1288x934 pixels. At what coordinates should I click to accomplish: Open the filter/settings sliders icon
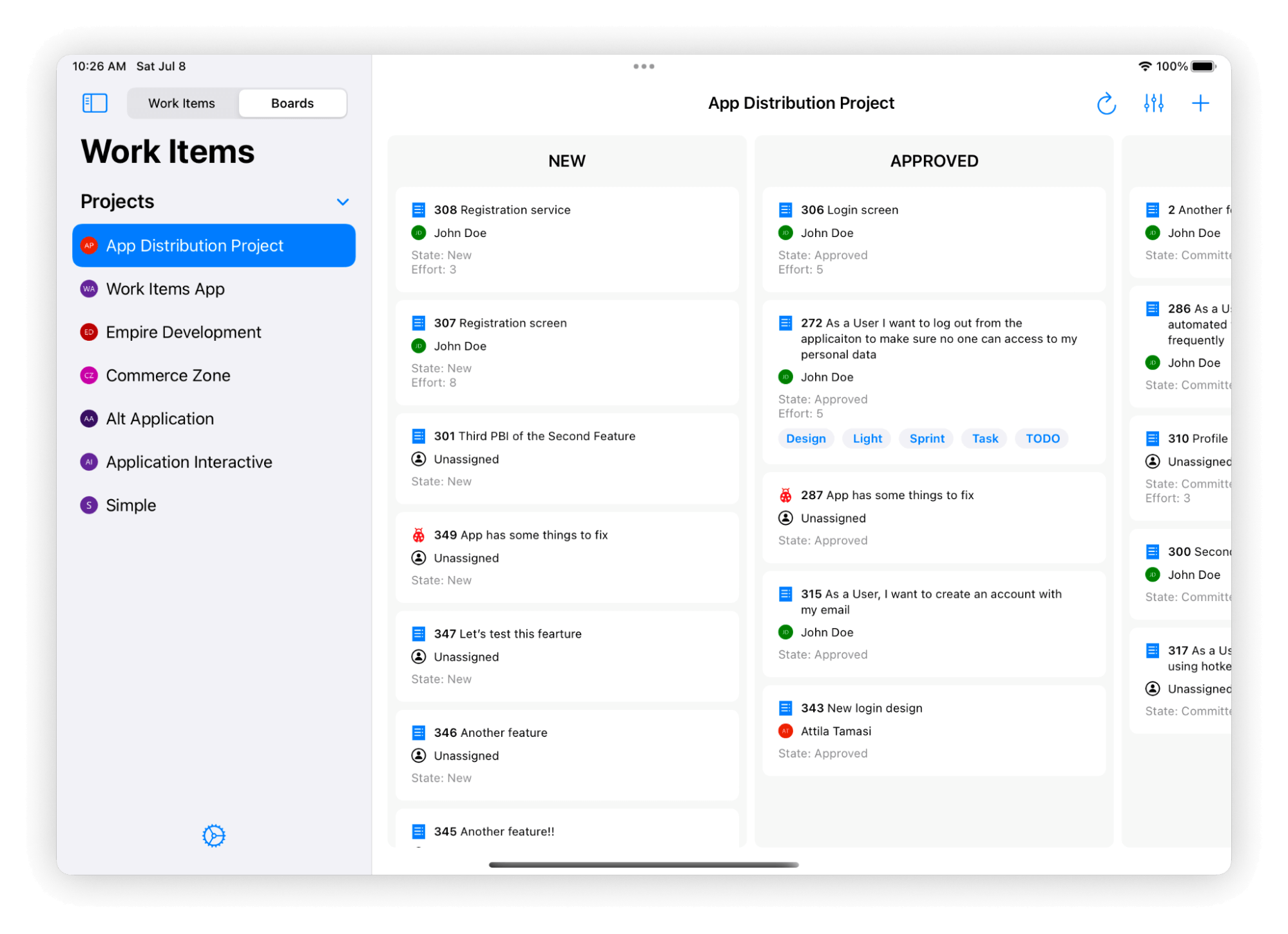tap(1154, 102)
